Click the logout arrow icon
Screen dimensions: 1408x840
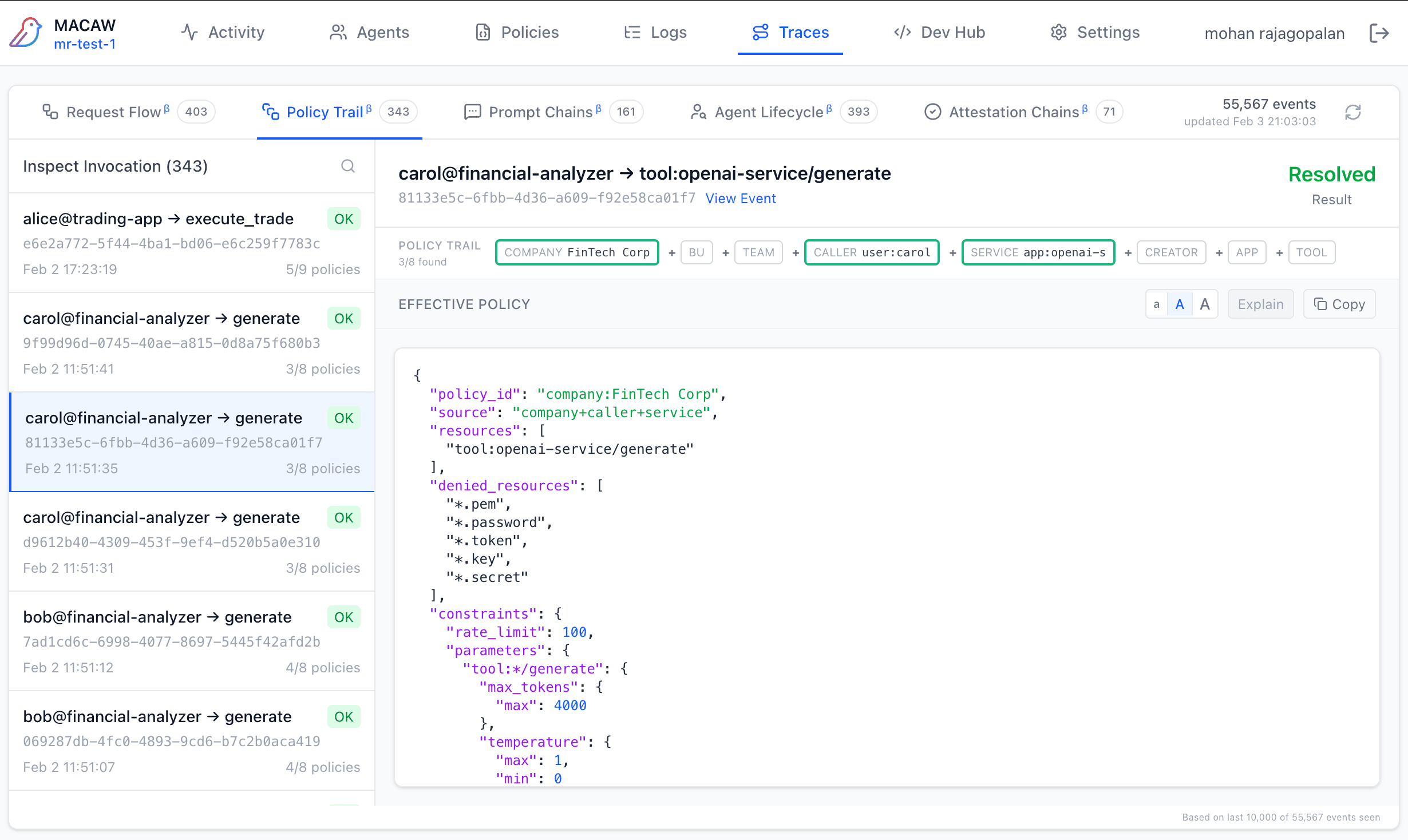point(1379,33)
